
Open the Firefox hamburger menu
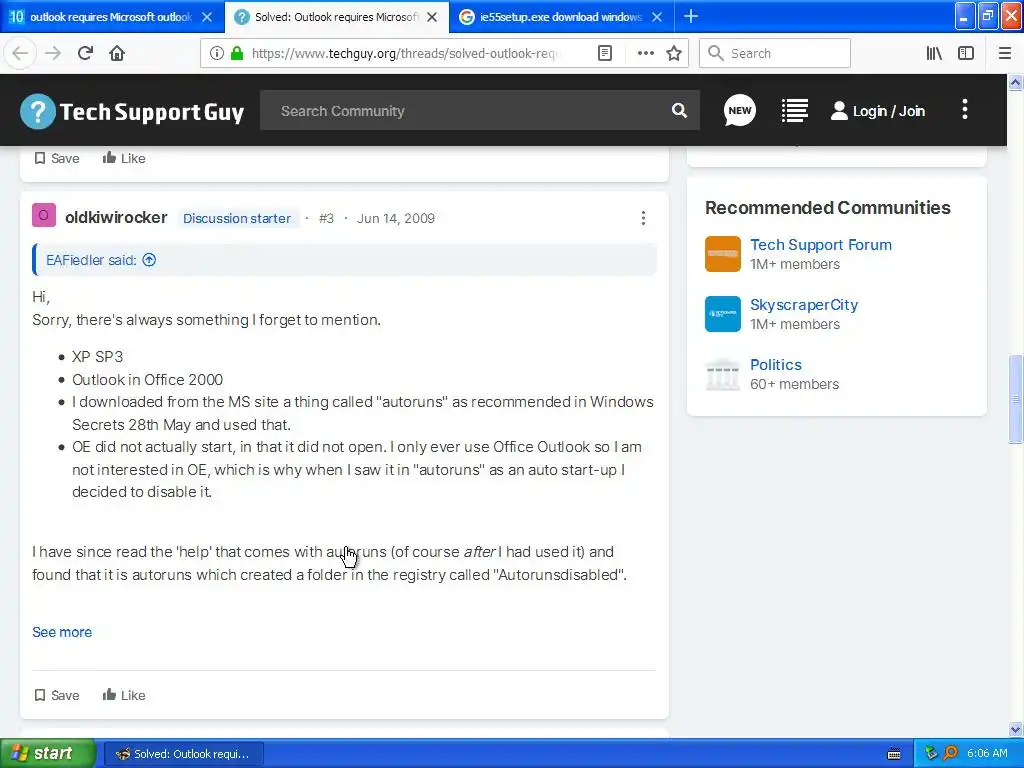click(x=1004, y=54)
